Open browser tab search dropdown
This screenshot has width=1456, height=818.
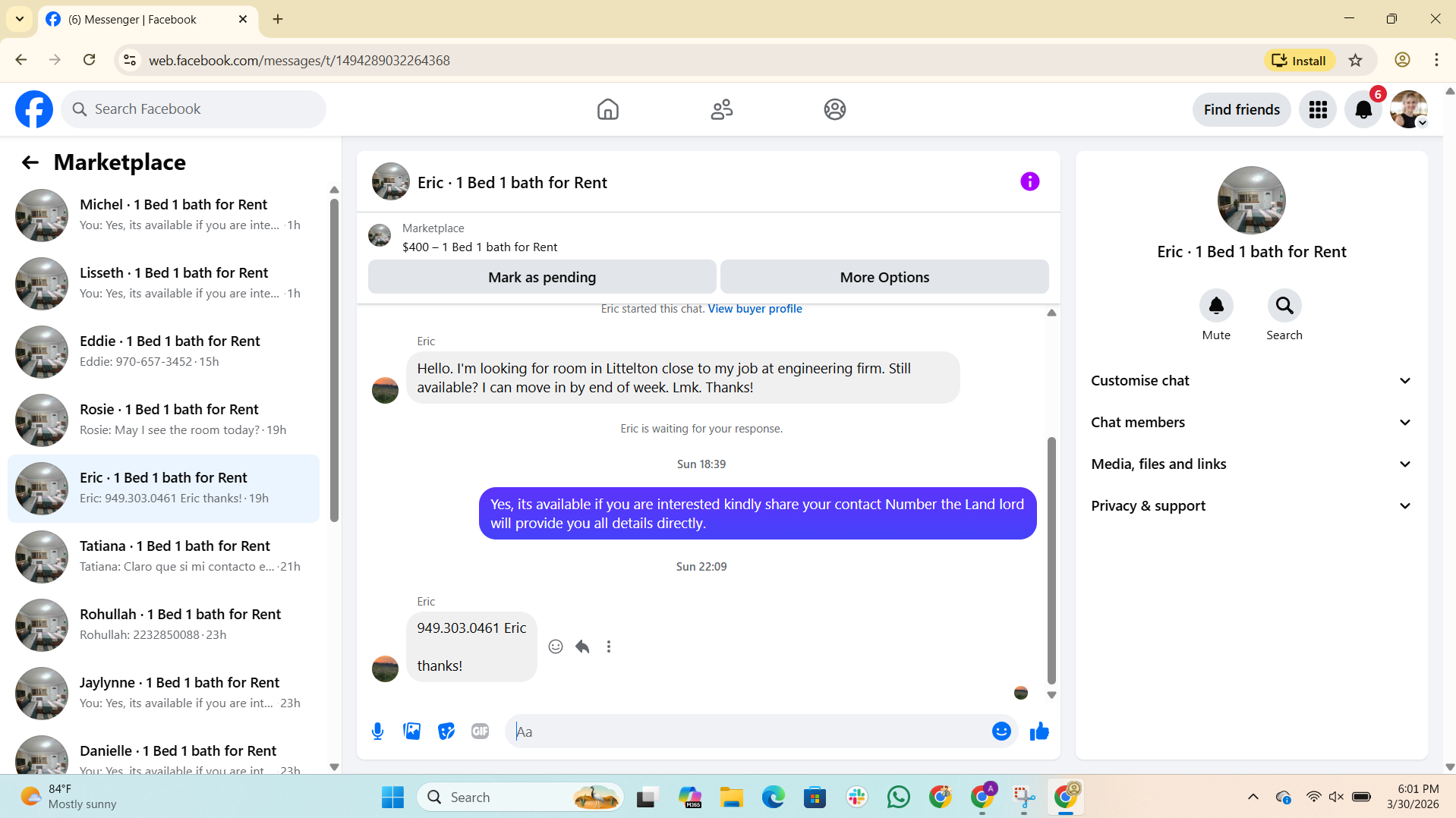20,19
